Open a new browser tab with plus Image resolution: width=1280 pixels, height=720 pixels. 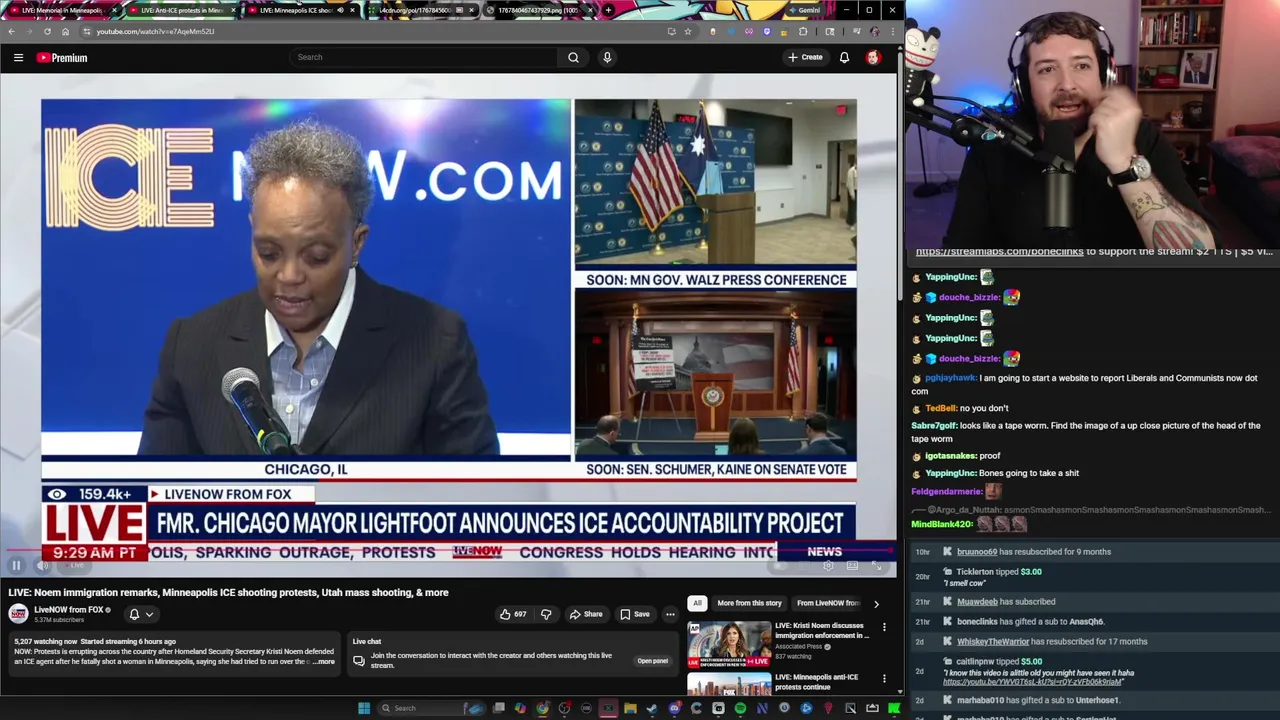point(608,10)
